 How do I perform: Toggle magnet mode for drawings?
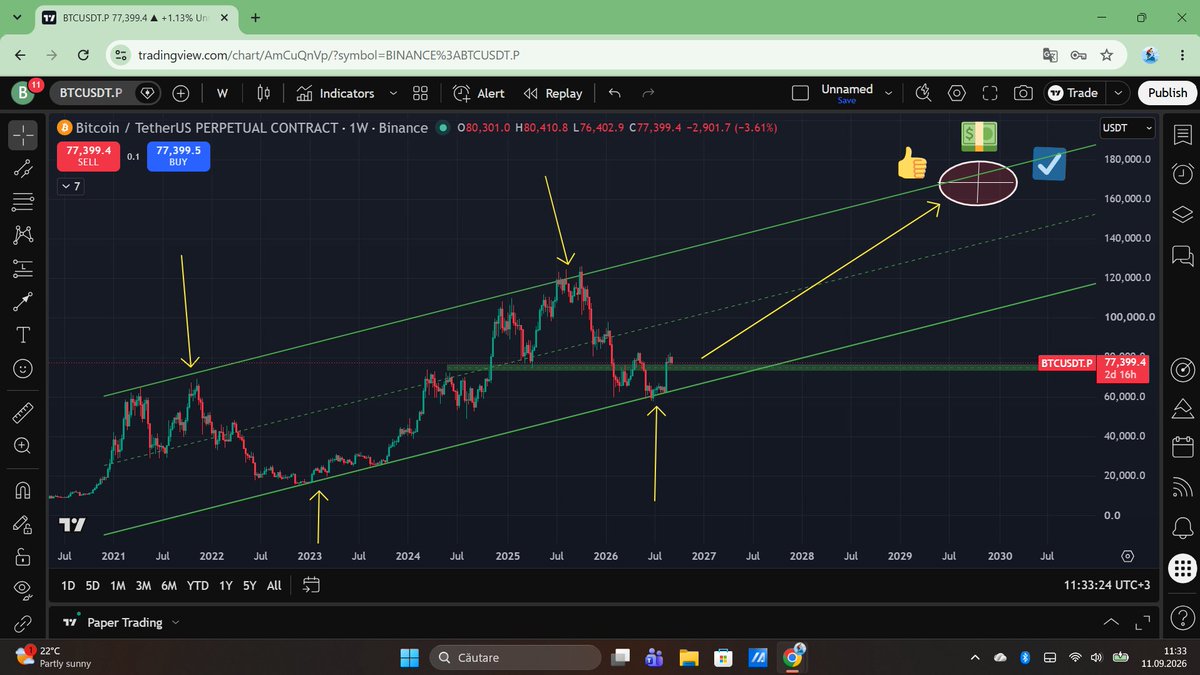(x=22, y=490)
